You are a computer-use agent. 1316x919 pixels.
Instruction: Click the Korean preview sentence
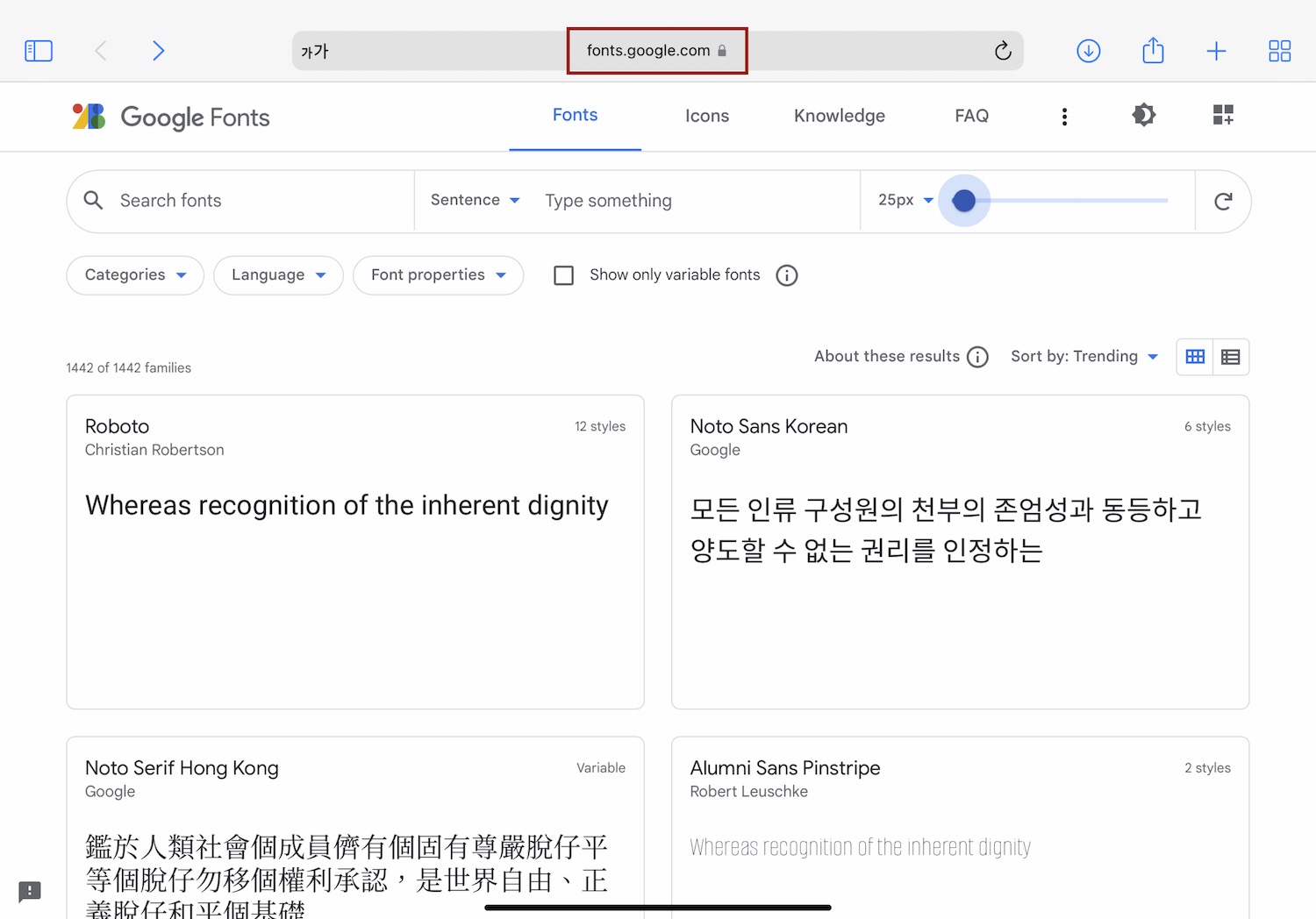(x=946, y=530)
